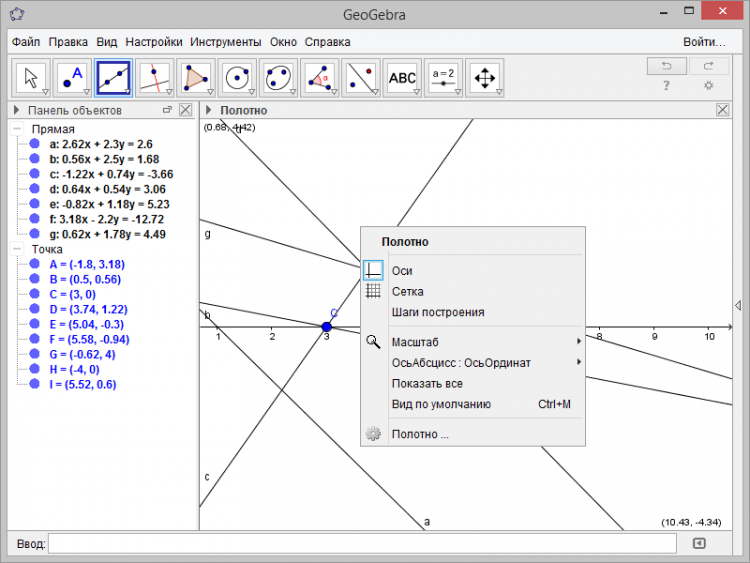Click Показать все in context menu

point(427,383)
